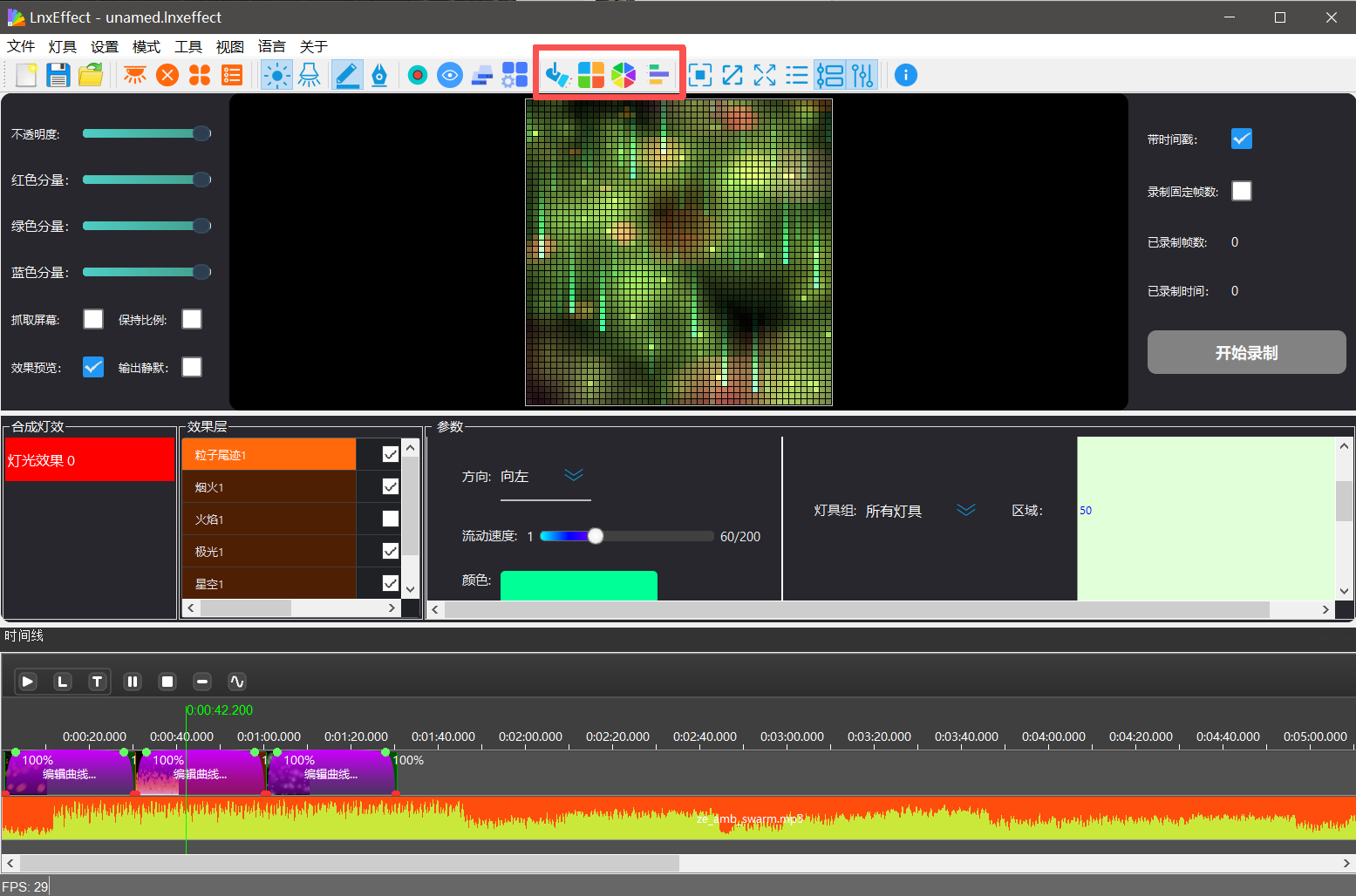Click the 开始录制 button

point(1246,352)
